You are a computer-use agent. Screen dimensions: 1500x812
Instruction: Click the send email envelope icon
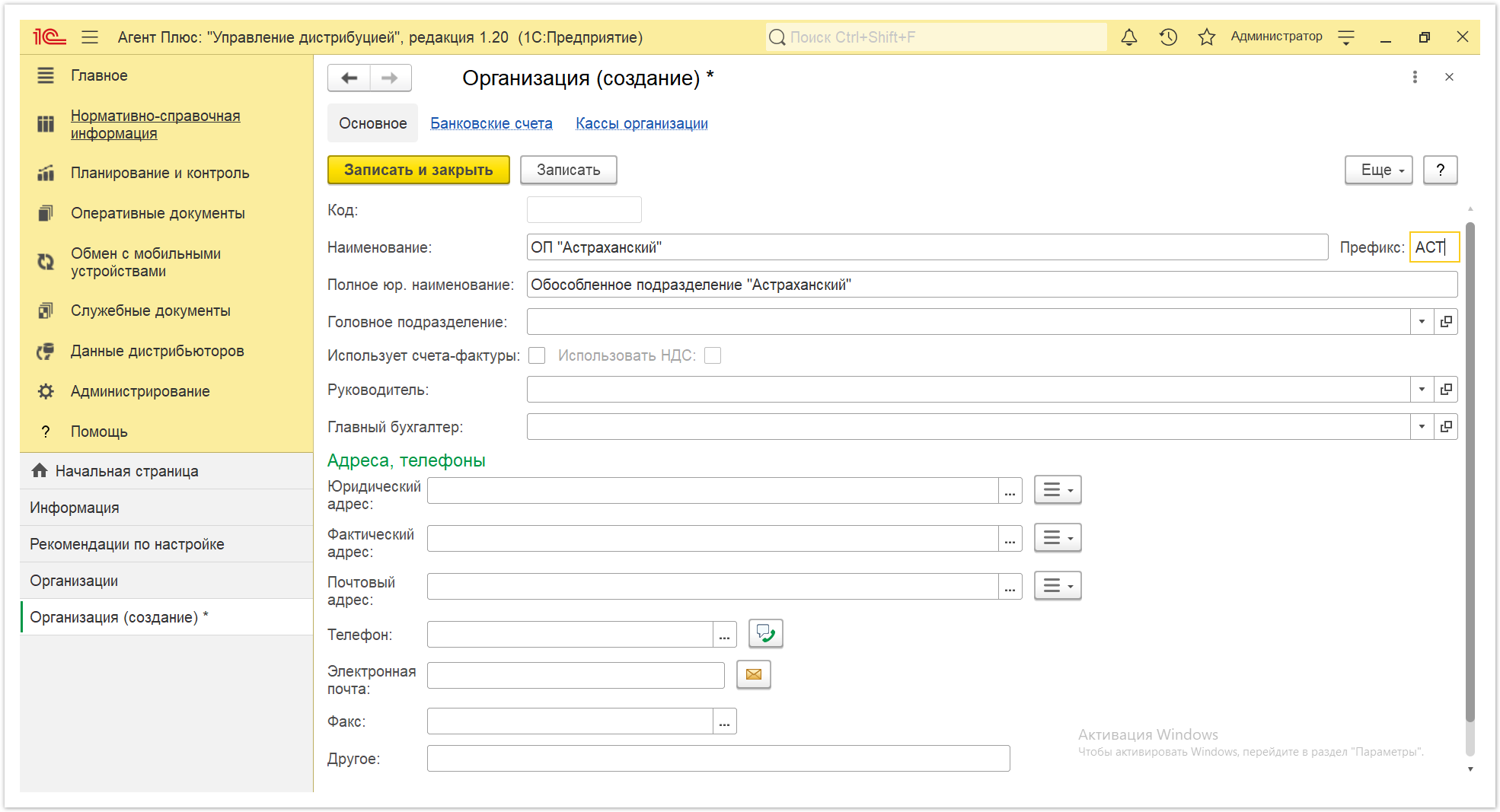(x=754, y=674)
